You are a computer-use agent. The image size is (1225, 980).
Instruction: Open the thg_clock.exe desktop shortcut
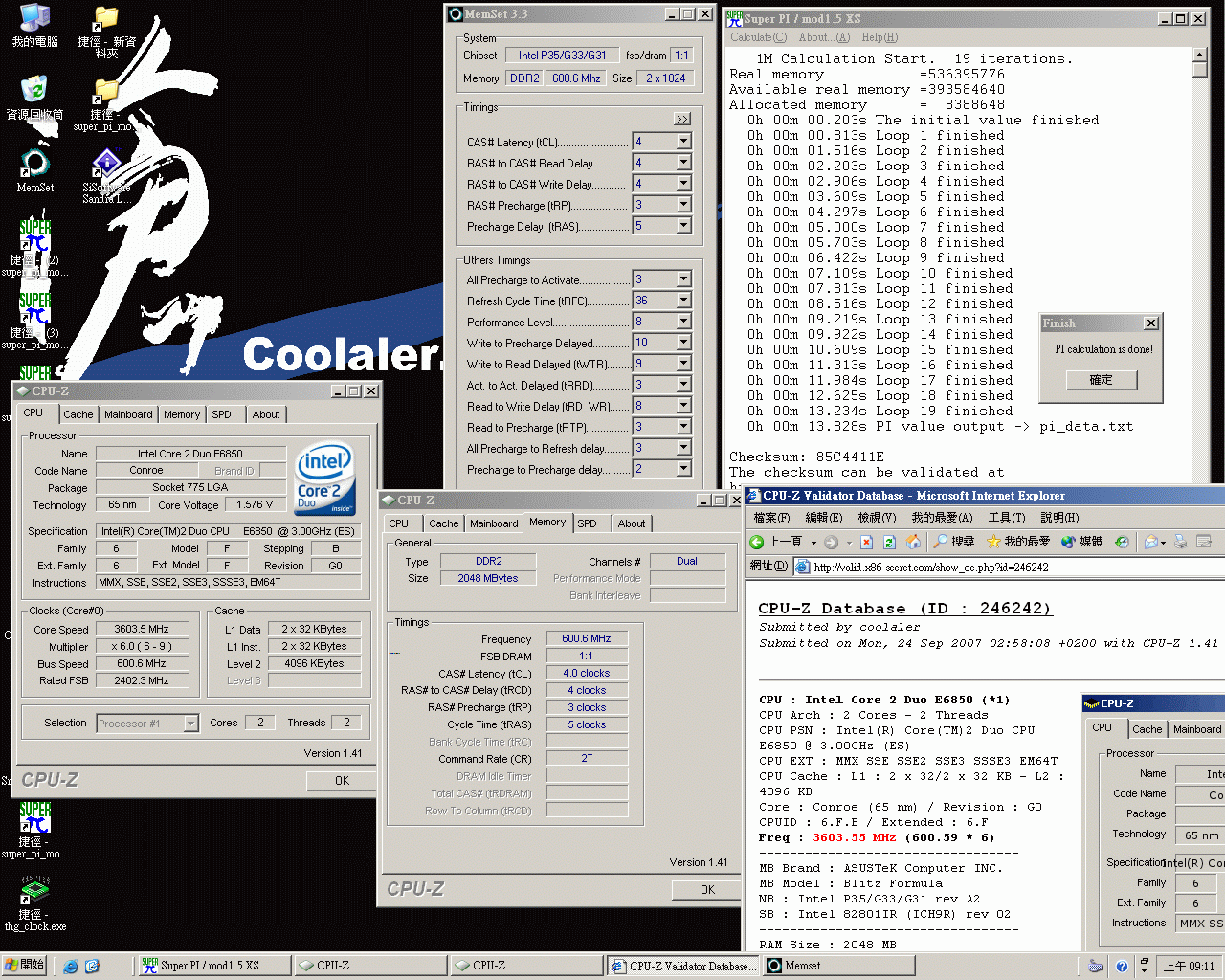coord(34,902)
